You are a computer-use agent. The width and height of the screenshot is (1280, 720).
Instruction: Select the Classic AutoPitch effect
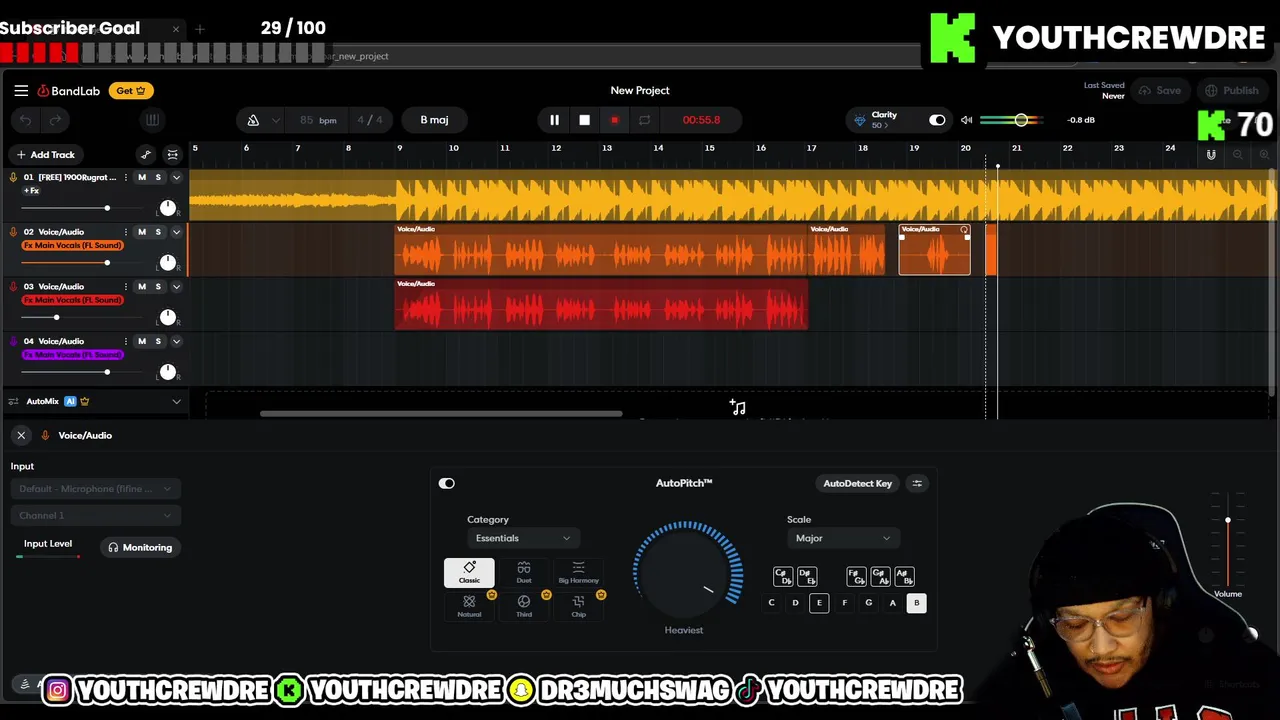click(469, 572)
